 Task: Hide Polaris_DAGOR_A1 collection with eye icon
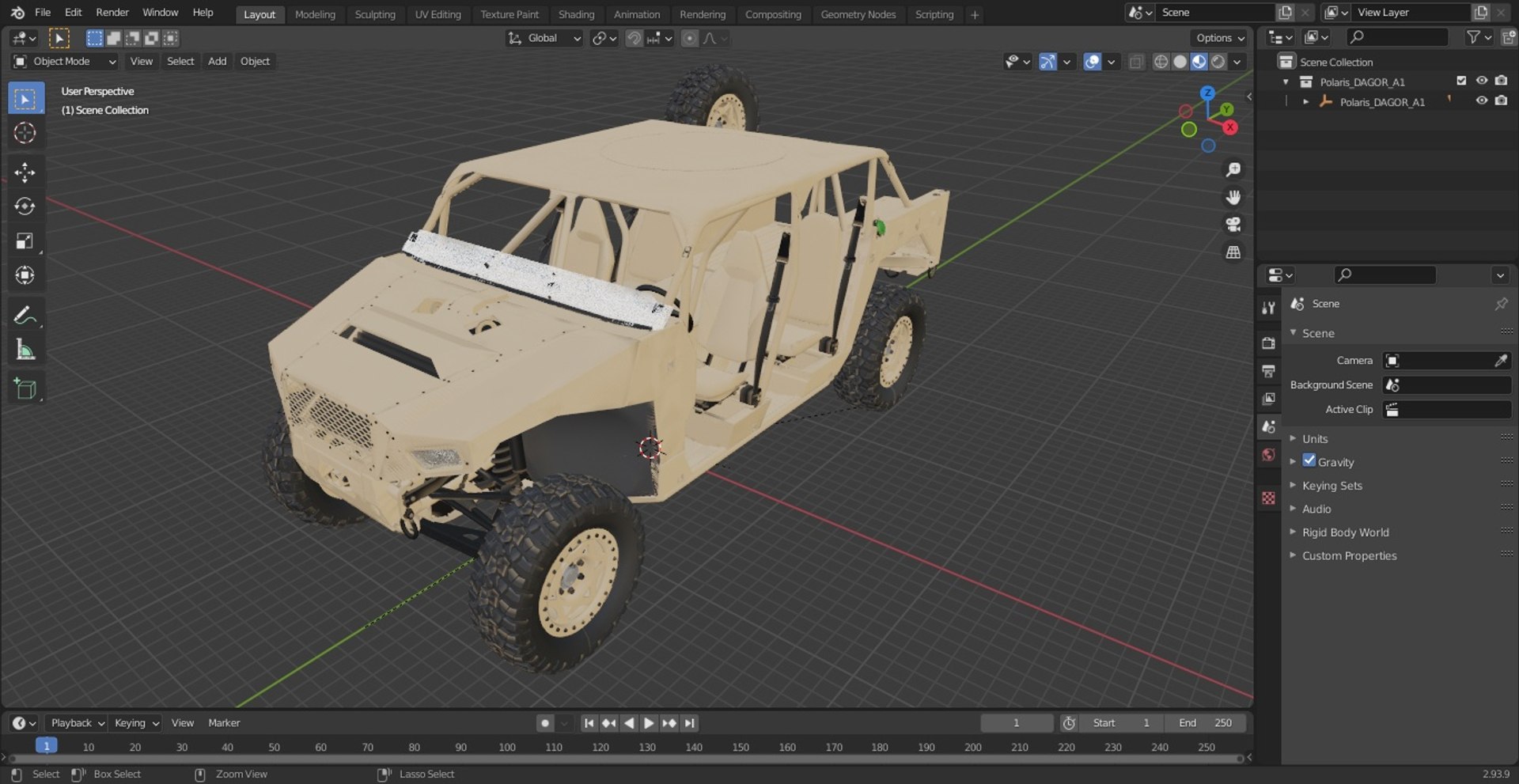[1481, 81]
